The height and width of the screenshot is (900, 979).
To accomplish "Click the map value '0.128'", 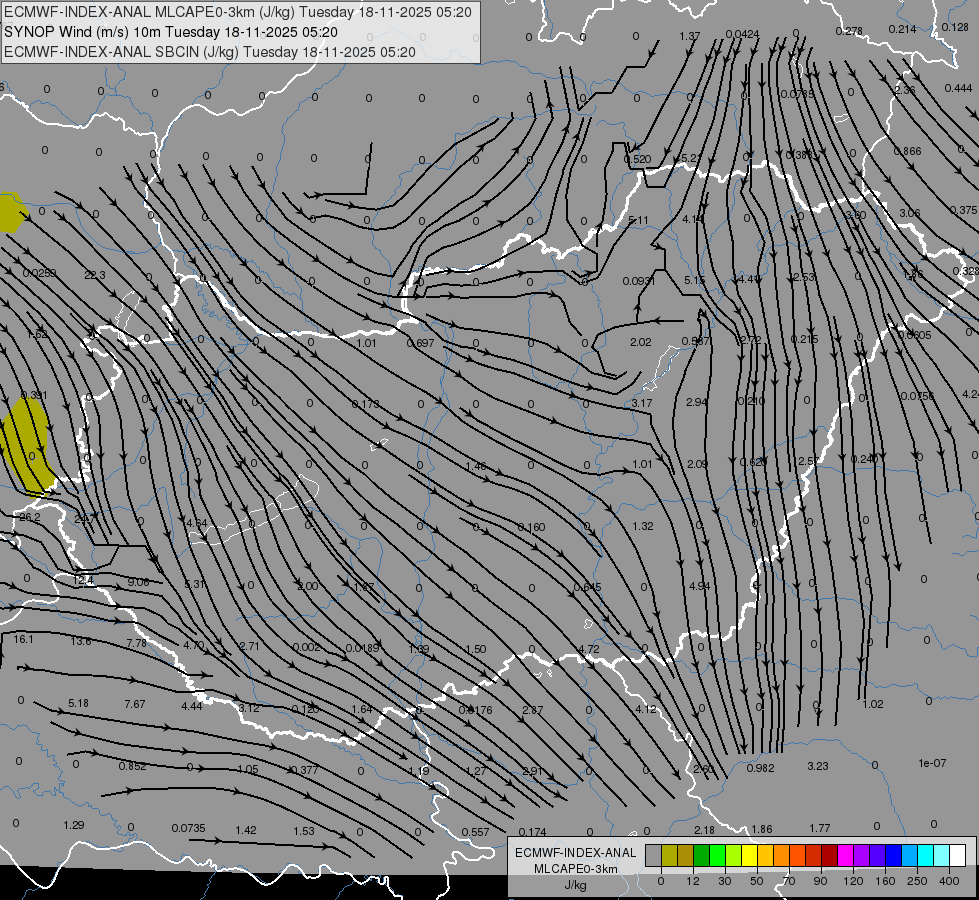I will (955, 27).
